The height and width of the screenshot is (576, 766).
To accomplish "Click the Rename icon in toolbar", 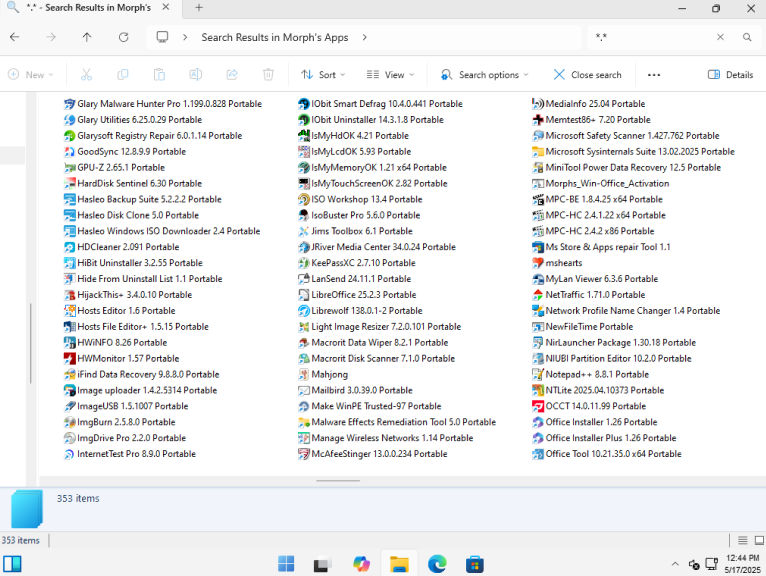I will [195, 75].
